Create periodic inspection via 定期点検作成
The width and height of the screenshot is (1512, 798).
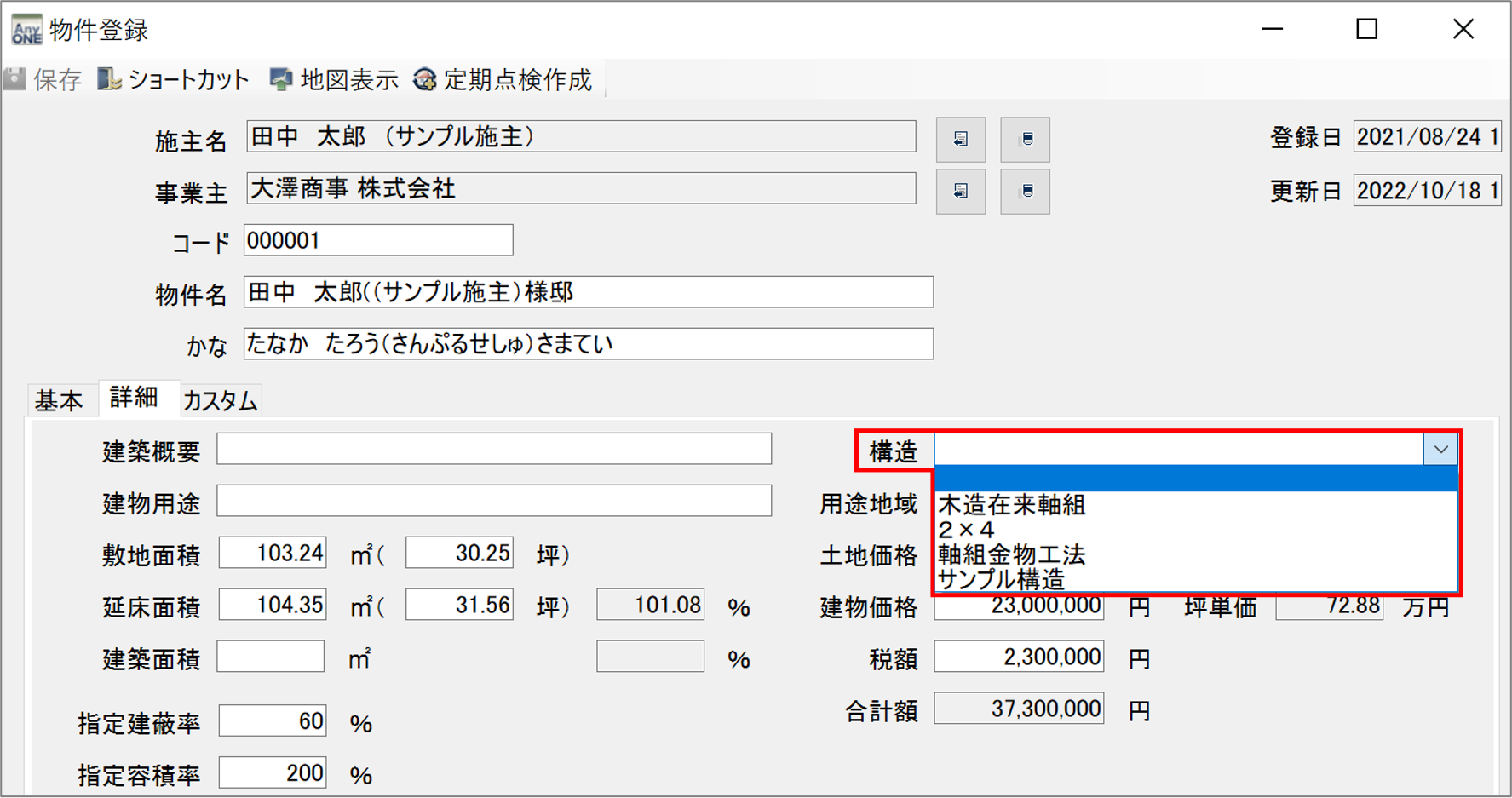coord(503,80)
